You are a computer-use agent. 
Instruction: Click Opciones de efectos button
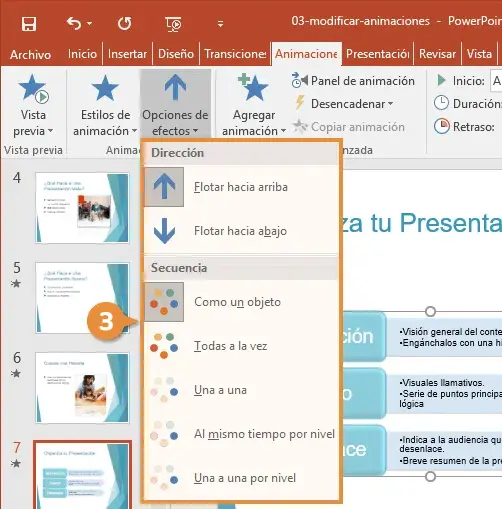click(175, 104)
